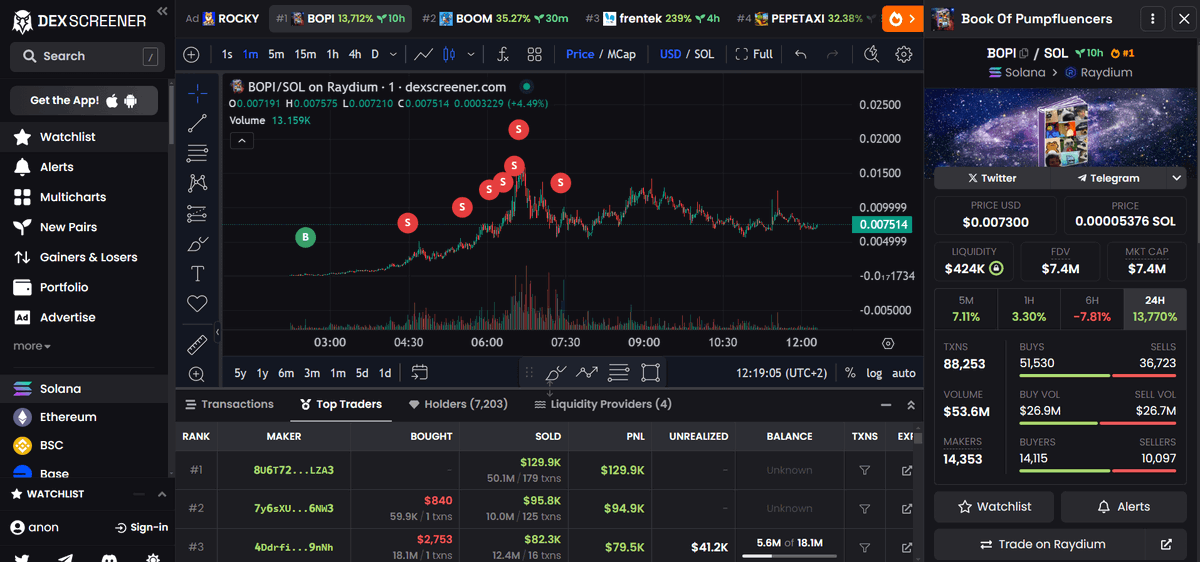The height and width of the screenshot is (562, 1200).
Task: Collapse the Volume indicator legend
Action: pos(242,141)
